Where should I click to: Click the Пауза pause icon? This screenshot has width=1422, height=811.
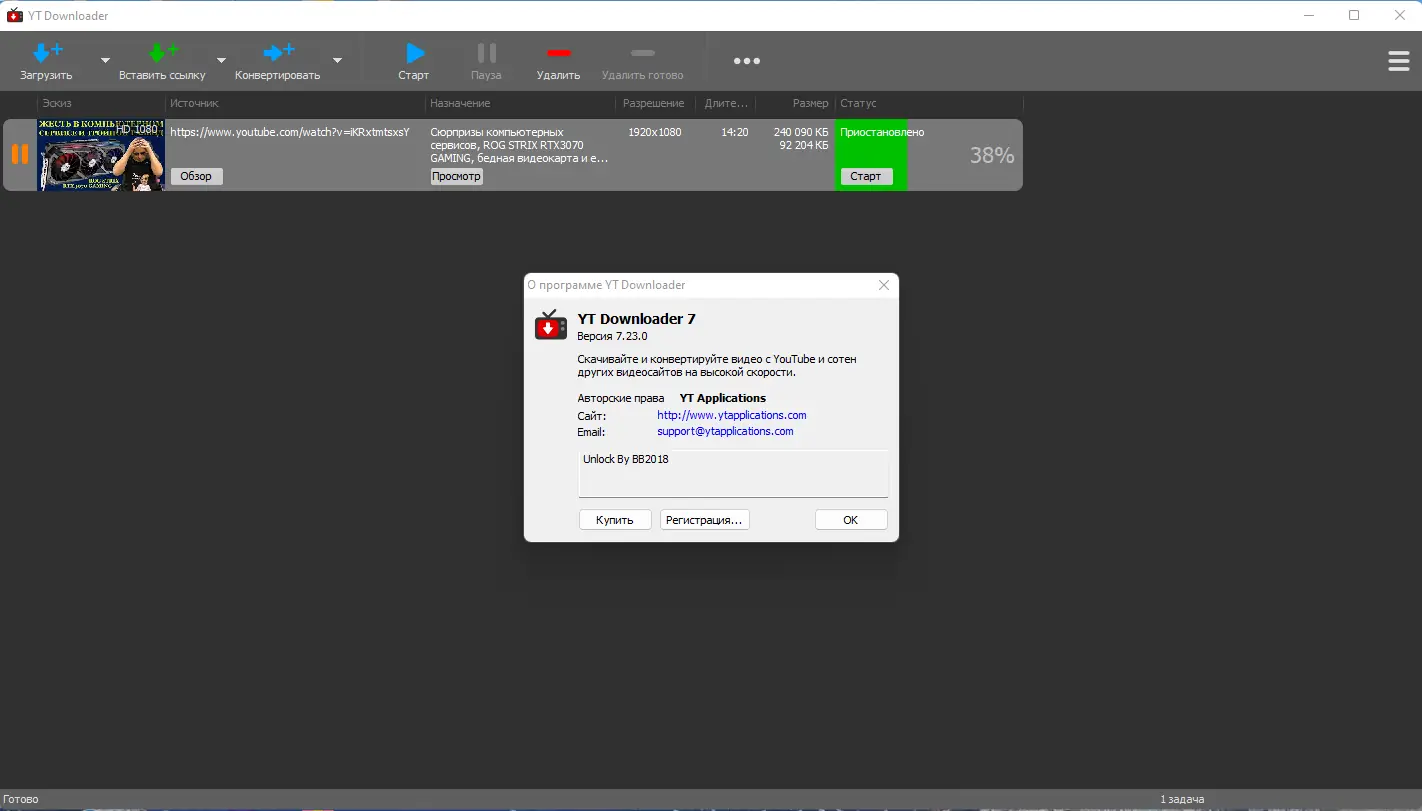point(486,53)
